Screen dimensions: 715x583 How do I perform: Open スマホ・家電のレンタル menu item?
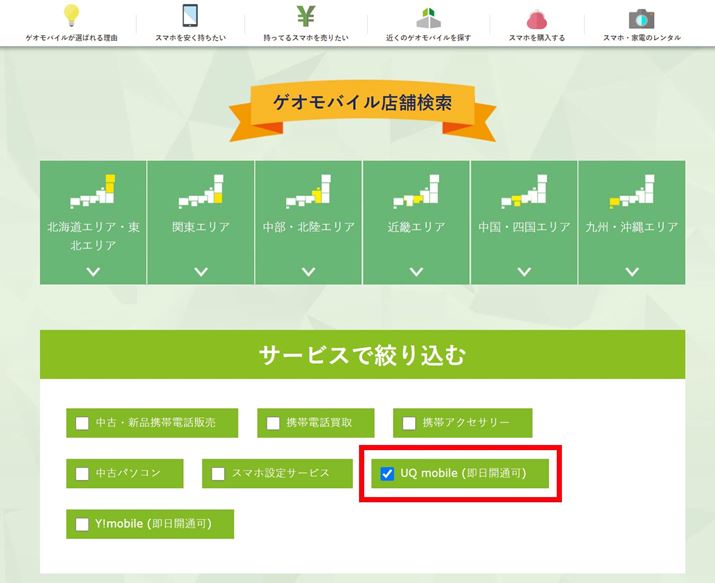[642, 38]
